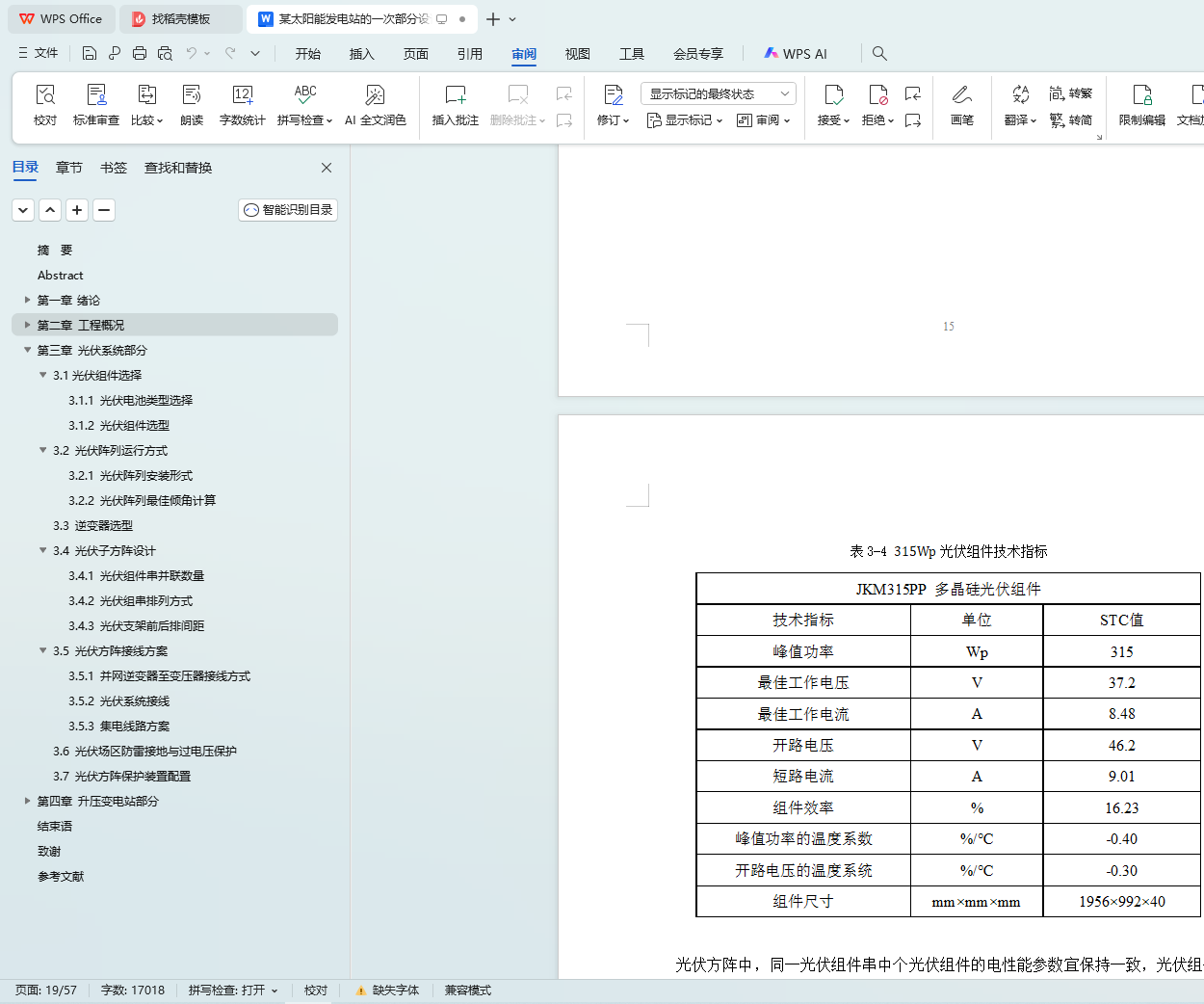The image size is (1204, 1004).
Task: Open the 标准审查 standard review tool
Action: tap(96, 105)
